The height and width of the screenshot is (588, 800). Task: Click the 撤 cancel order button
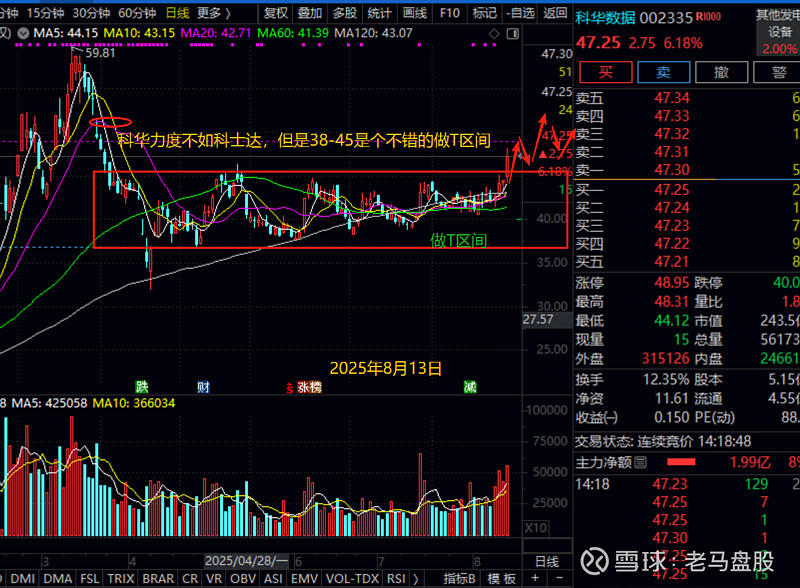tap(721, 72)
